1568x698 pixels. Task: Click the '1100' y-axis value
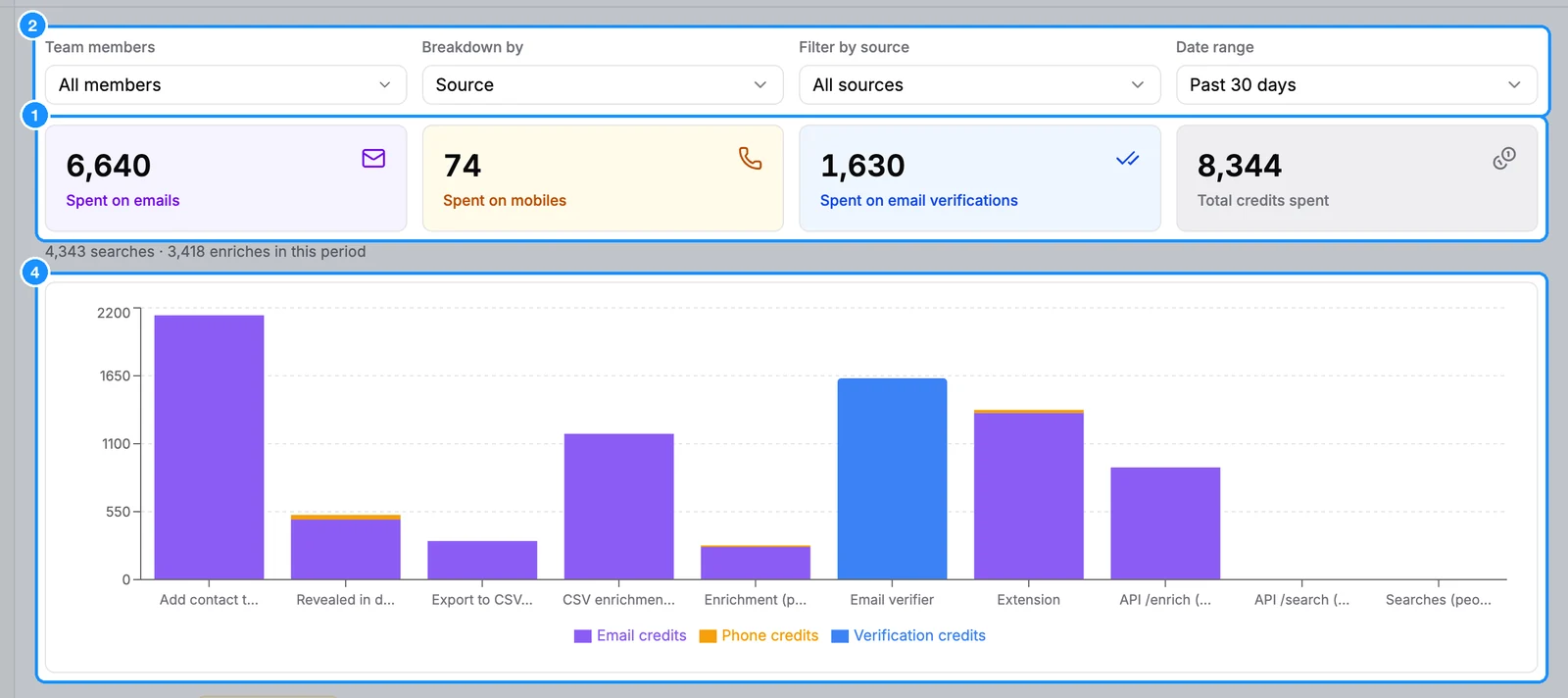pos(116,444)
